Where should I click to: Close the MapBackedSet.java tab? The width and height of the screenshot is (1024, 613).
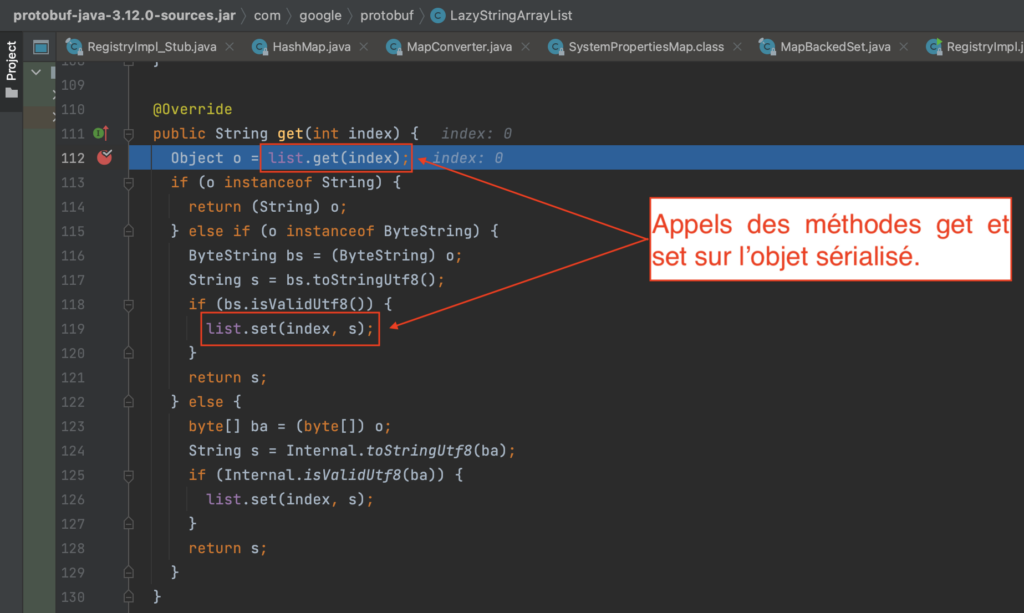click(x=903, y=47)
